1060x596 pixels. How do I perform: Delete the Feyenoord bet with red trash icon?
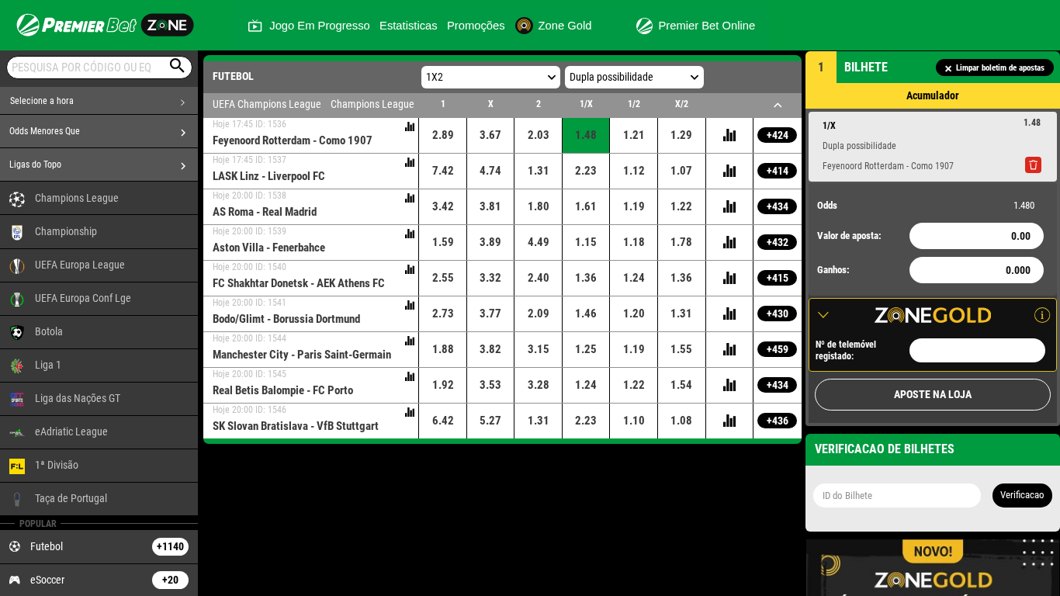click(x=1032, y=165)
